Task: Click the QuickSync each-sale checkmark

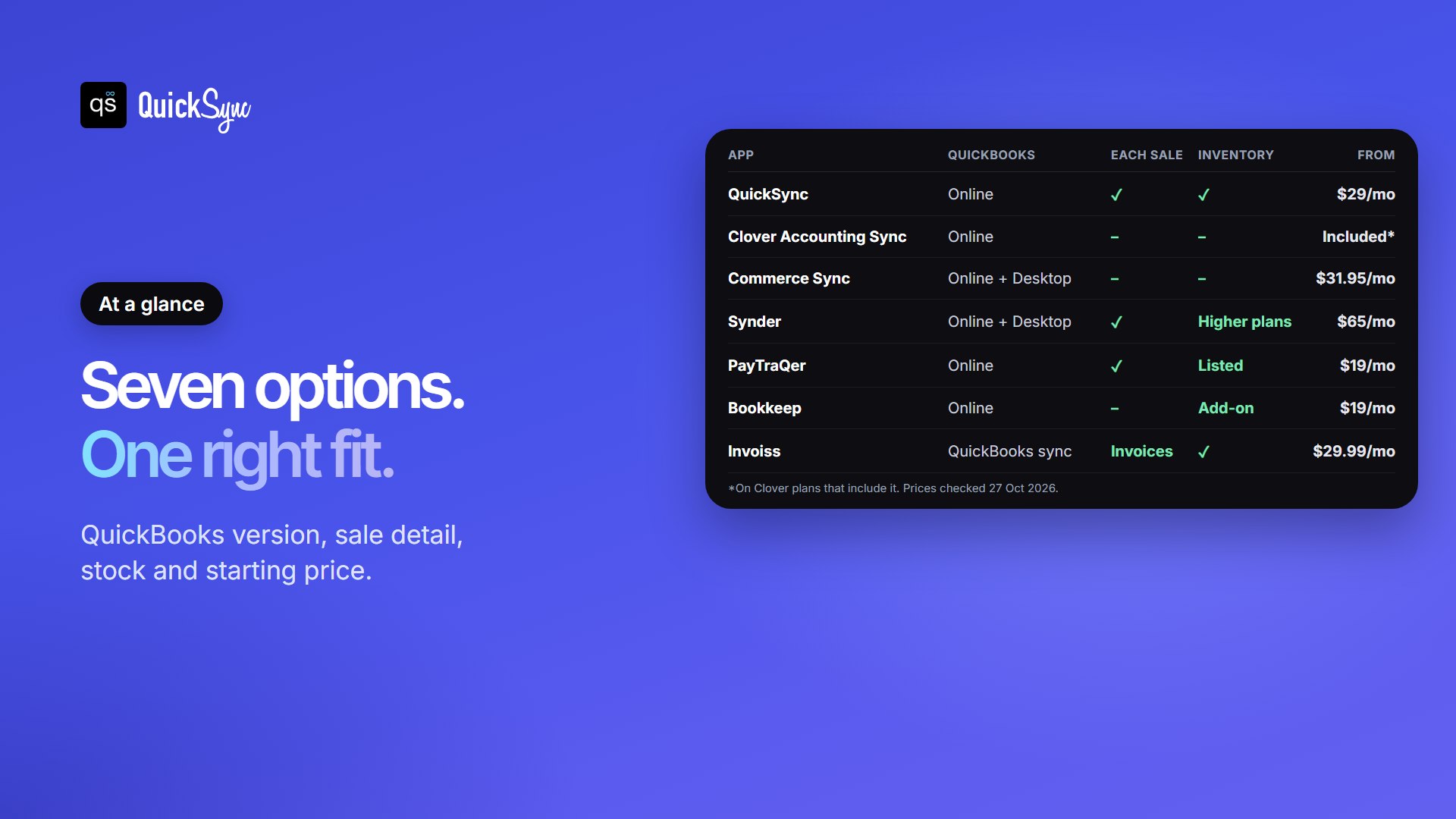Action: [x=1116, y=195]
